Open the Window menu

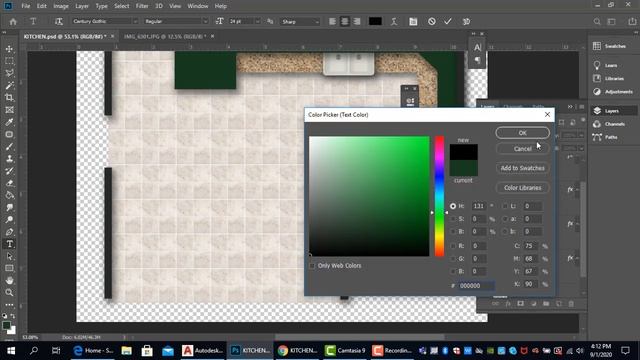pyautogui.click(x=198, y=6)
